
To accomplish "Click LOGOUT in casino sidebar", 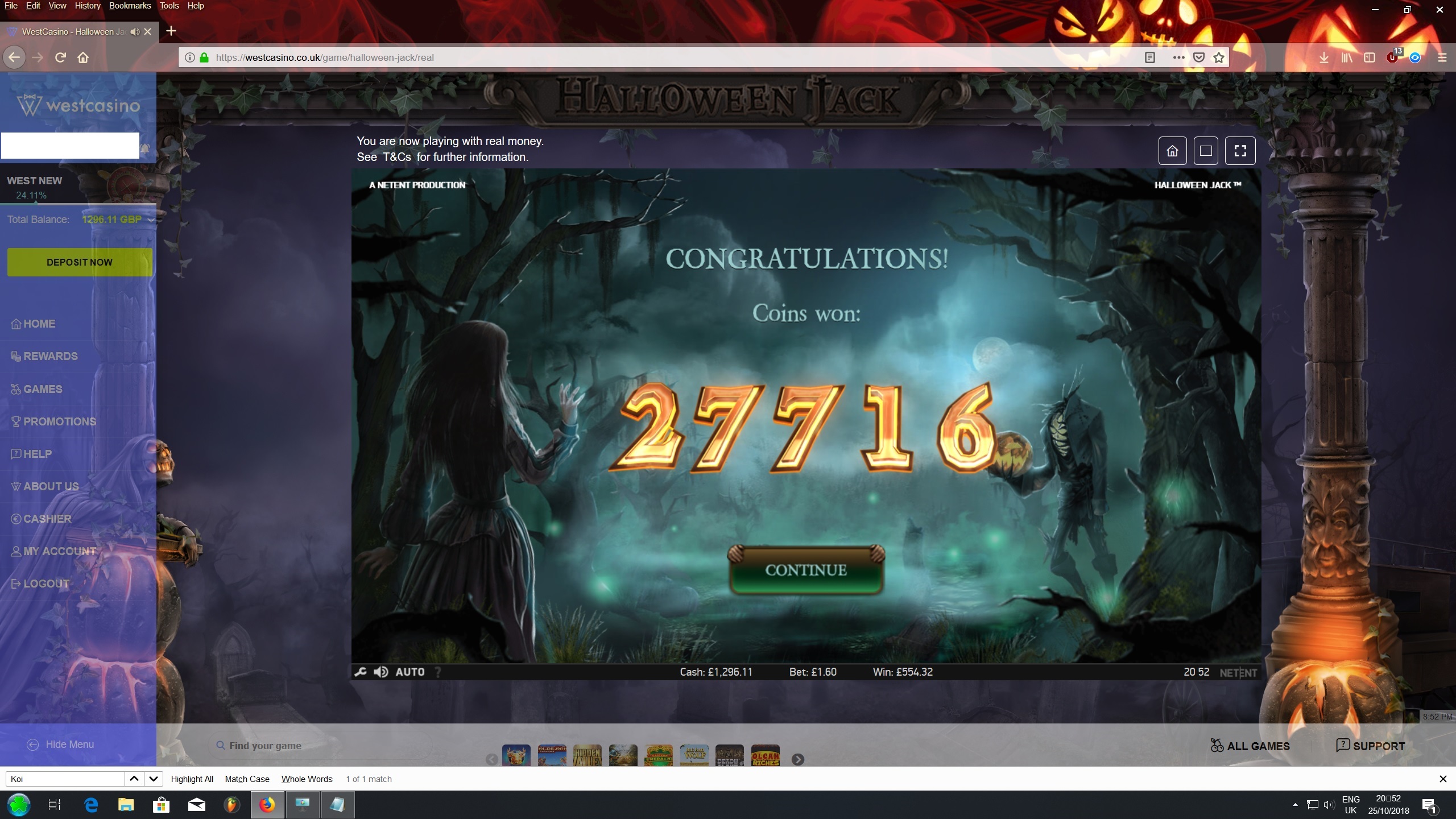I will coord(40,584).
